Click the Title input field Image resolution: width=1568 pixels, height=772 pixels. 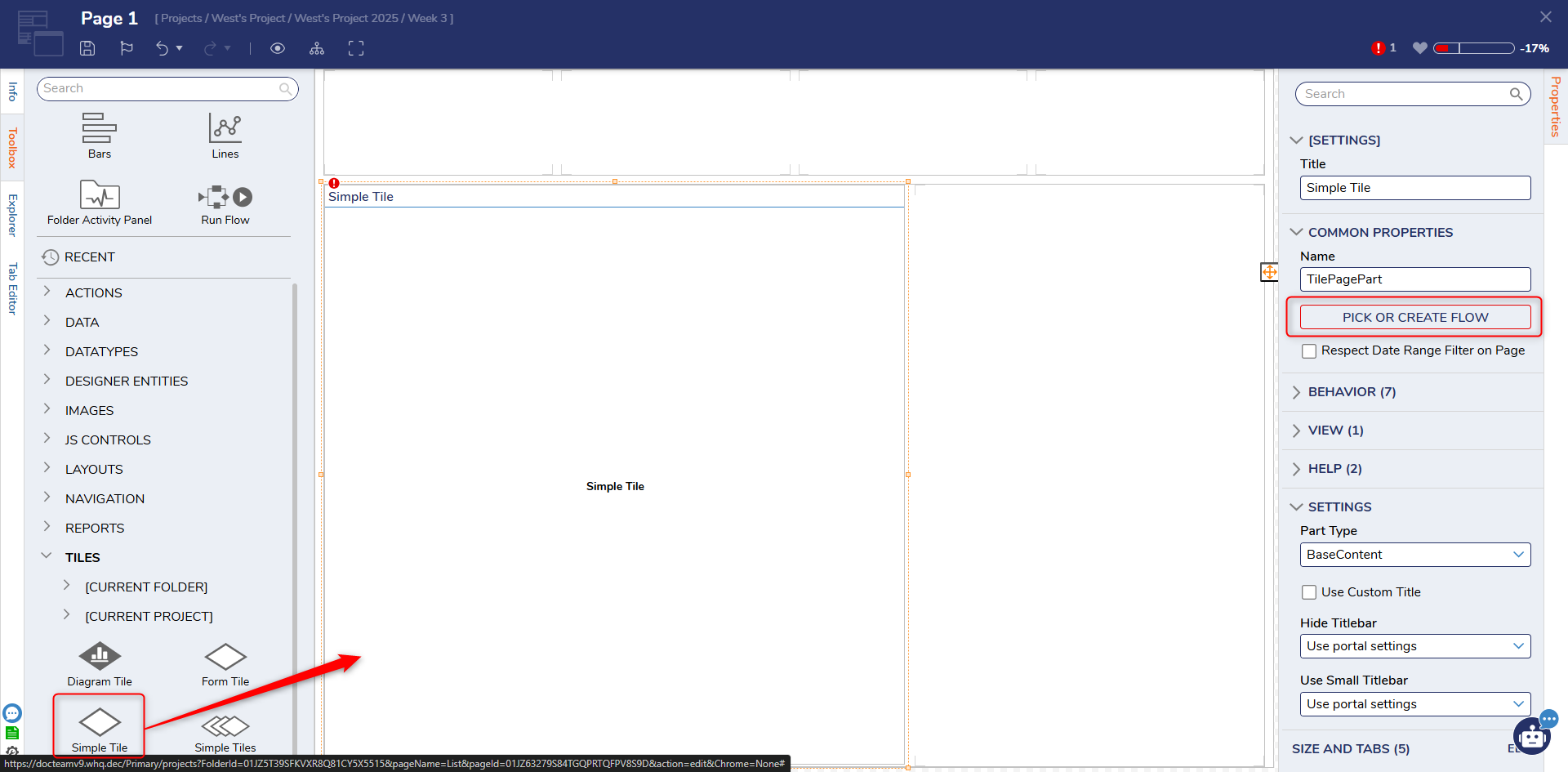pos(1414,188)
